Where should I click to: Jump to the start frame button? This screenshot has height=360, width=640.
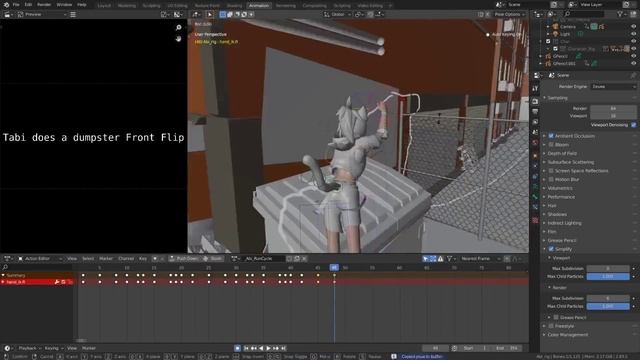(246, 348)
